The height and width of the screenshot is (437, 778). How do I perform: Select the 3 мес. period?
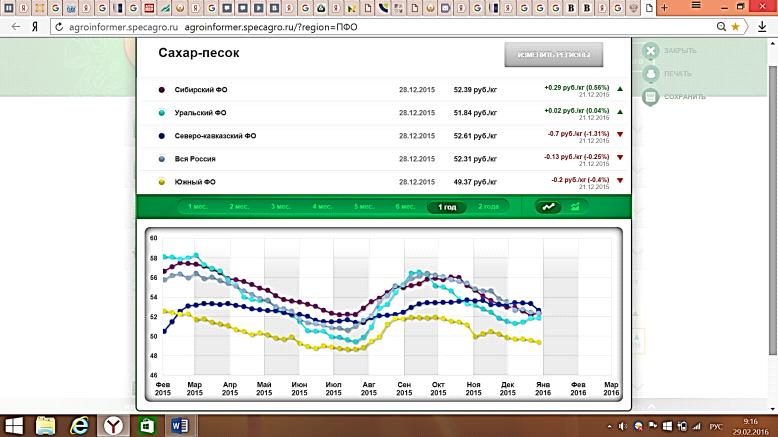[x=280, y=207]
